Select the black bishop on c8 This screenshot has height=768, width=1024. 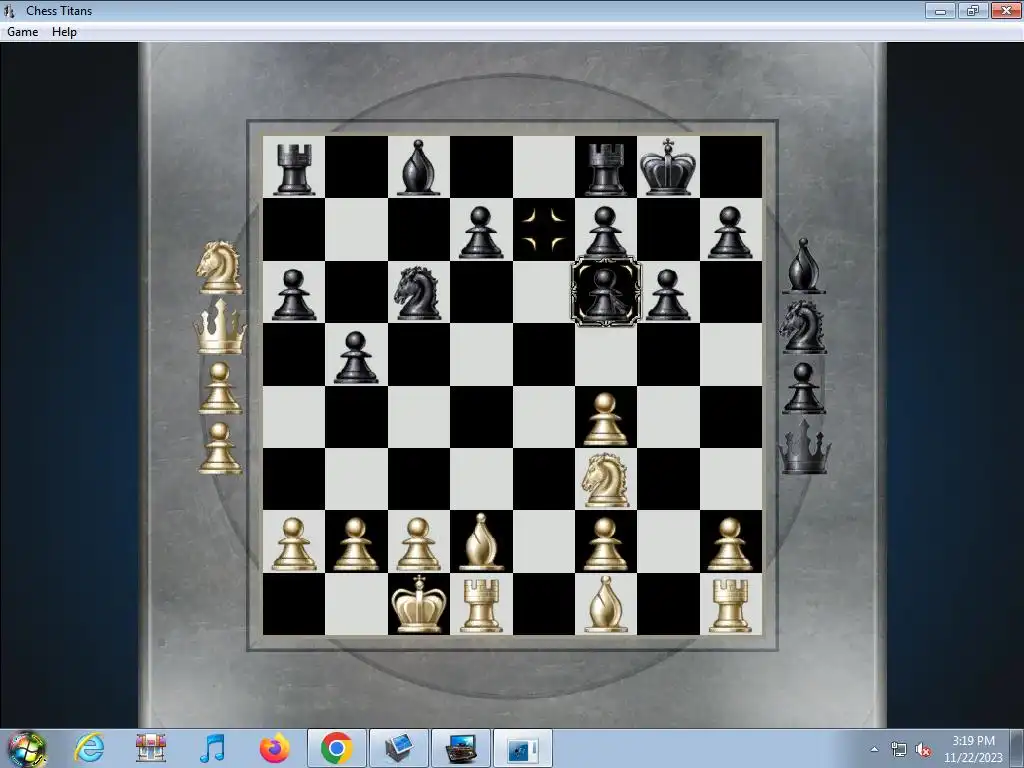418,168
